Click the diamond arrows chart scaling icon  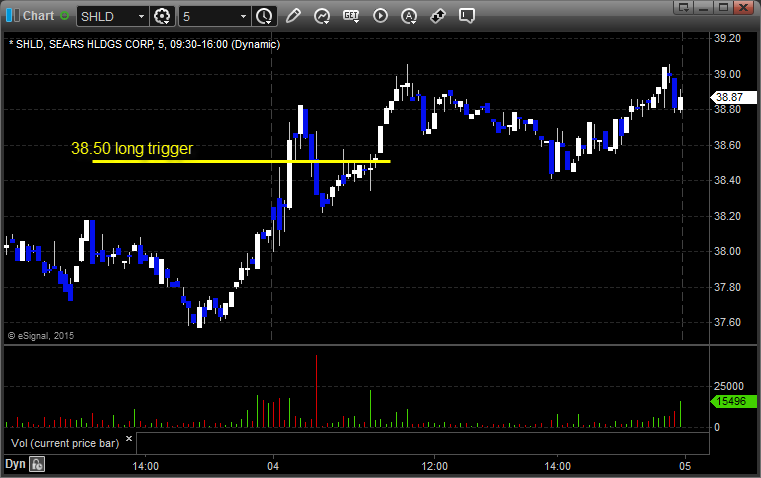[x=438, y=16]
